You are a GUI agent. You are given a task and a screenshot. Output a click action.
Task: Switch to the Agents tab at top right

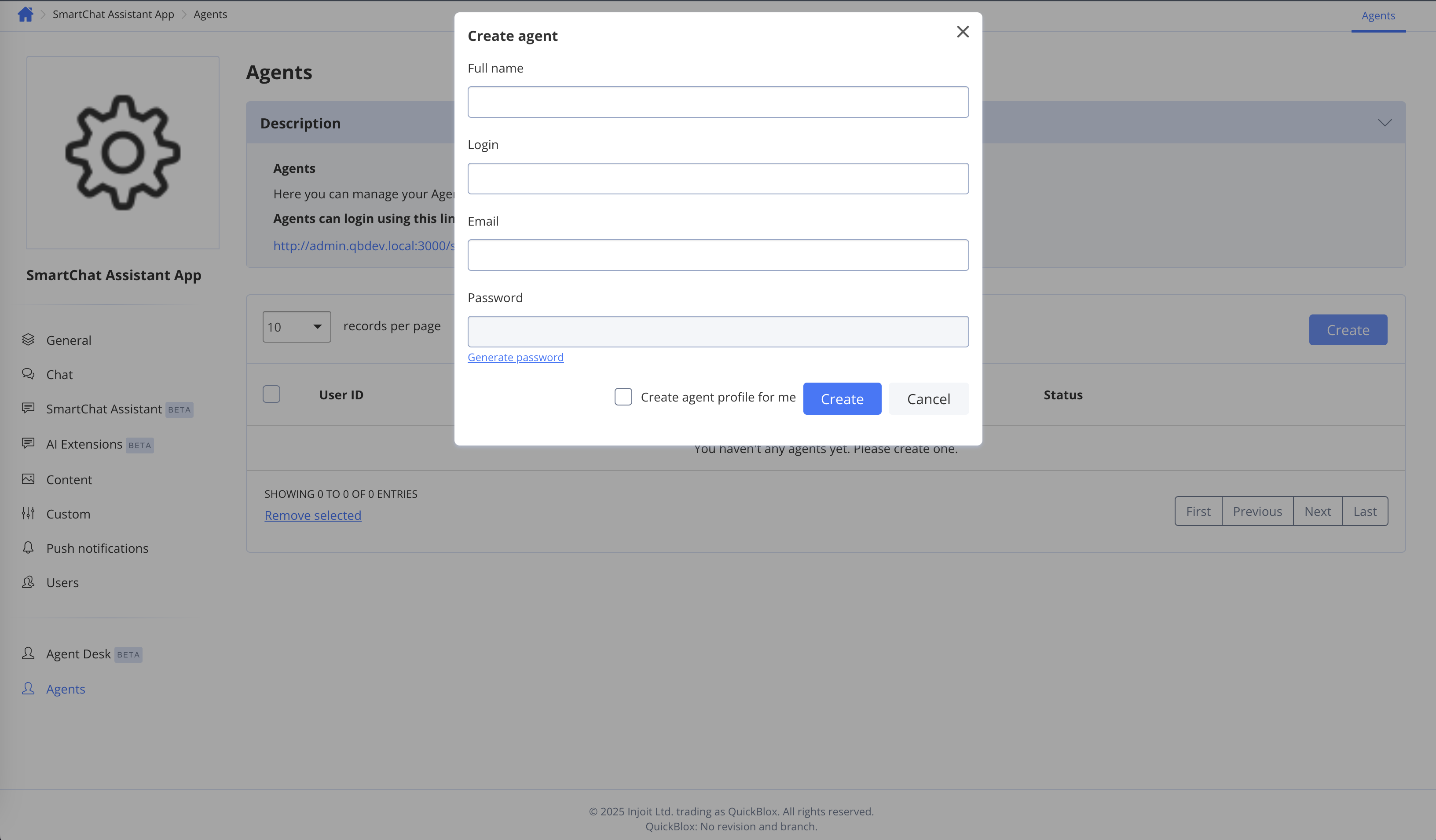[1378, 16]
